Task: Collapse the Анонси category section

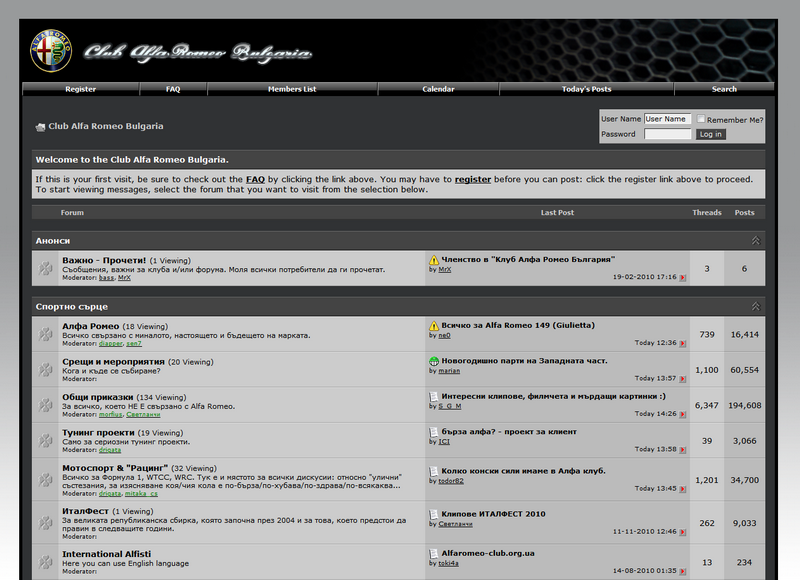Action: click(756, 241)
